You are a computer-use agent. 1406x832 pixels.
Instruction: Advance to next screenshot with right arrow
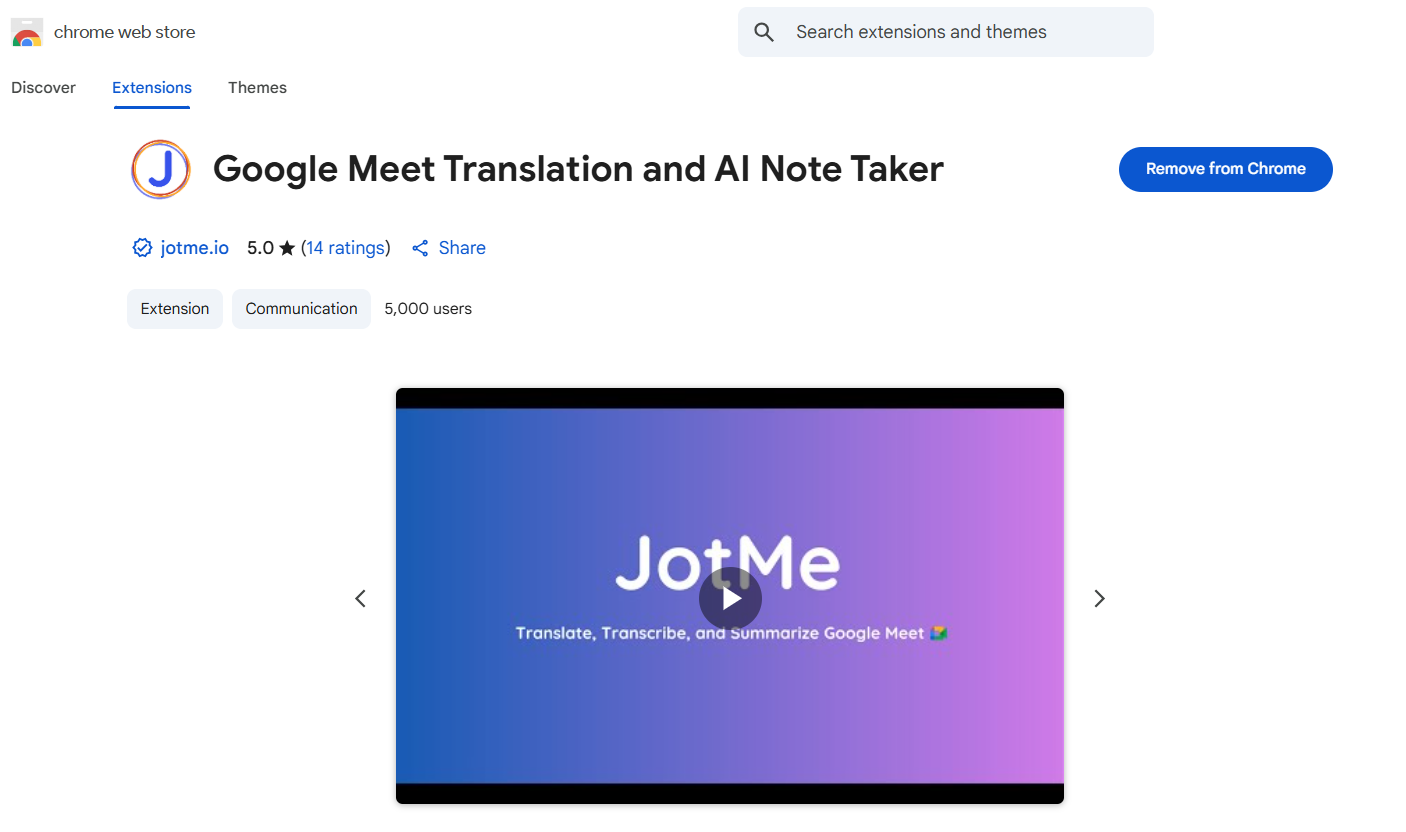[1099, 598]
